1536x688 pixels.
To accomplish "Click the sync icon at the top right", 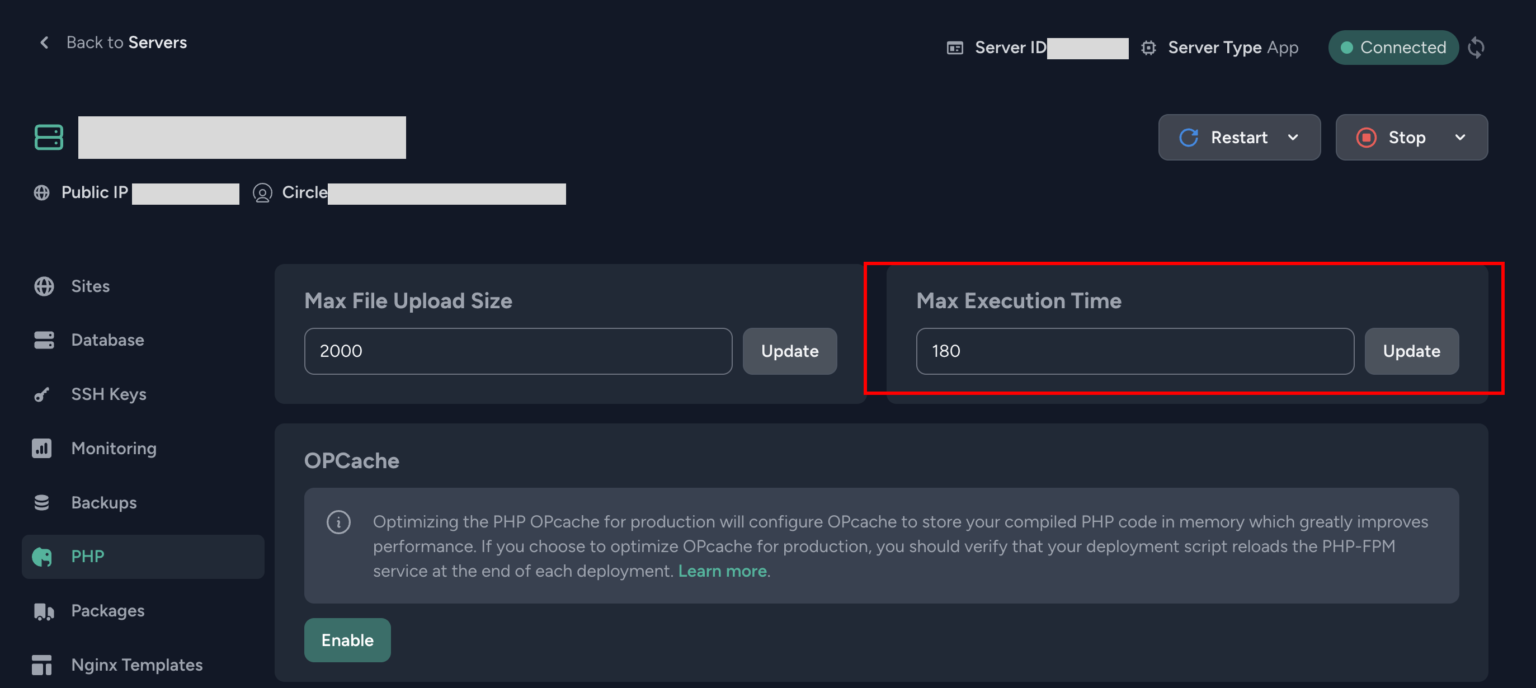I will point(1476,47).
